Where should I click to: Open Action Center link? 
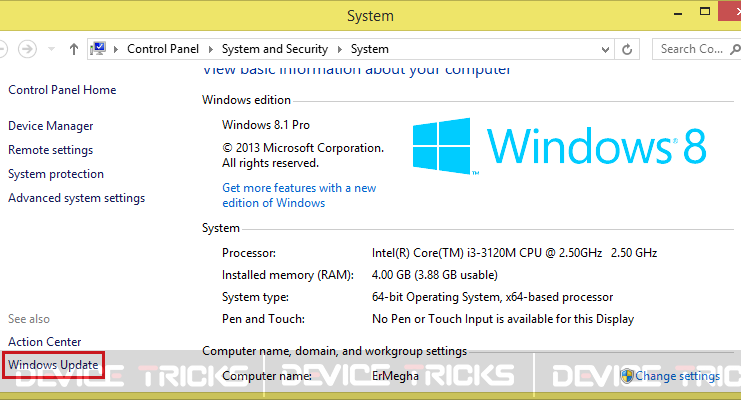(44, 341)
